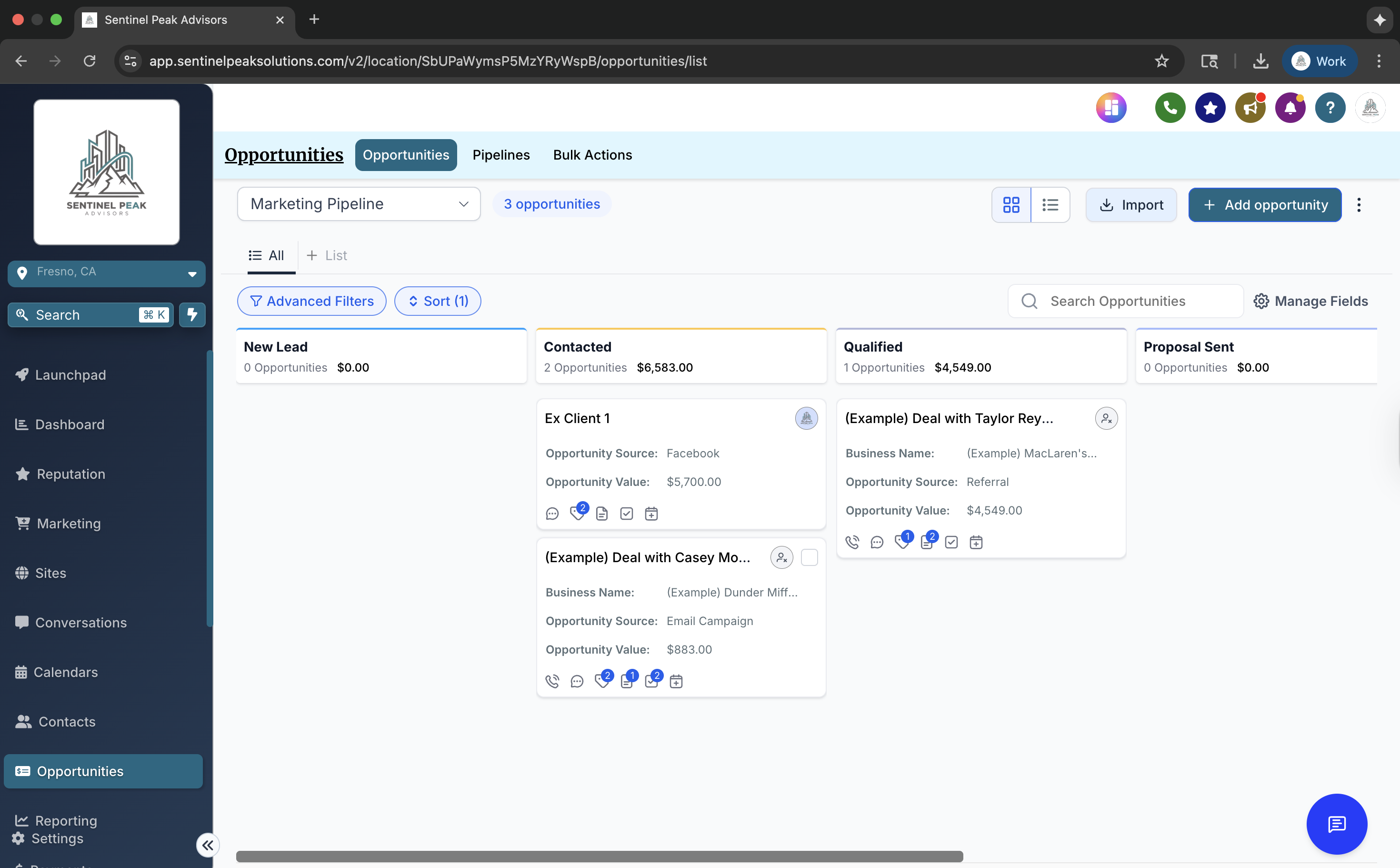Click the Add opportunity button

click(x=1265, y=205)
